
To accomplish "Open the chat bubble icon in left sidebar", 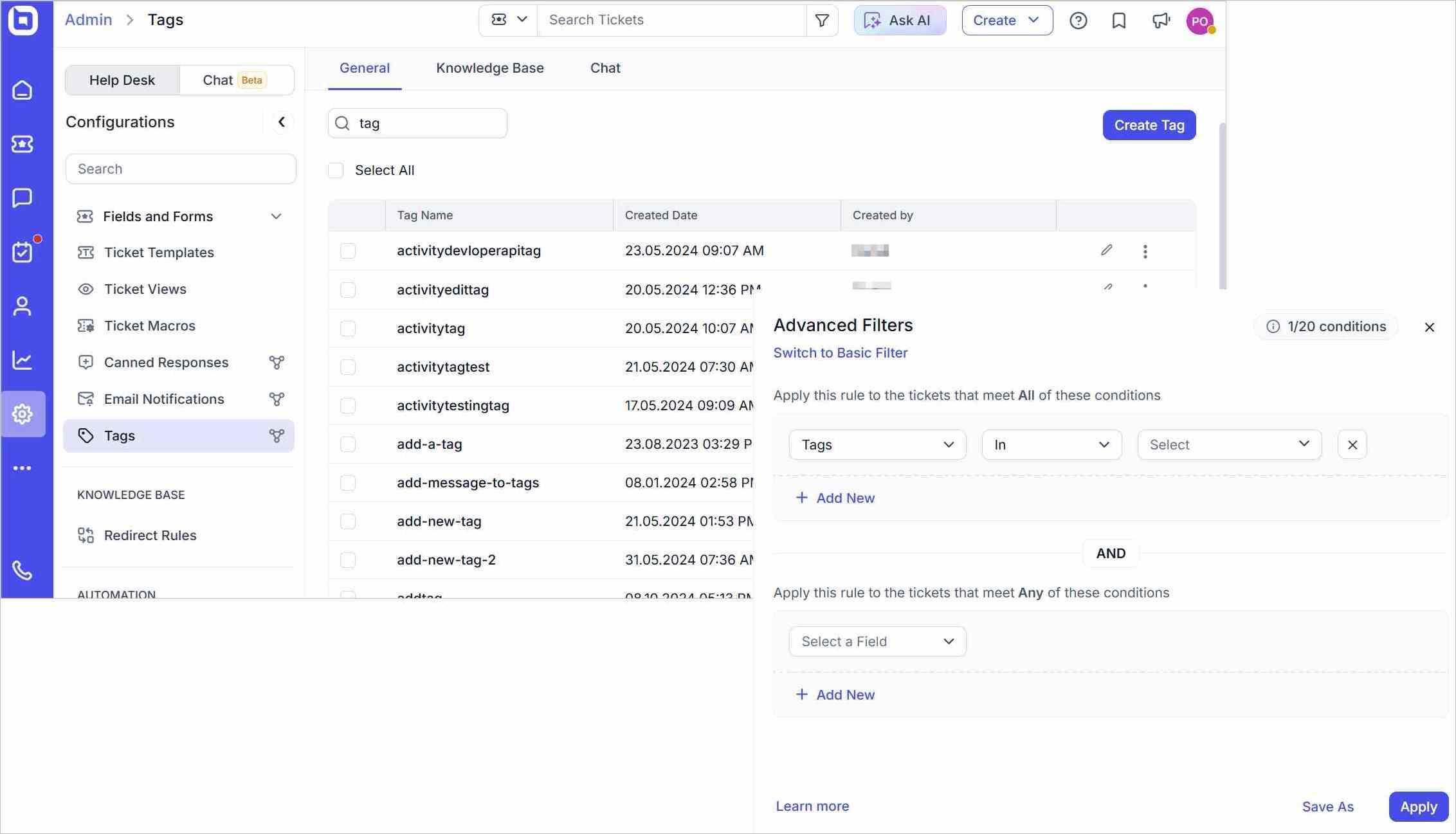I will coord(23,198).
